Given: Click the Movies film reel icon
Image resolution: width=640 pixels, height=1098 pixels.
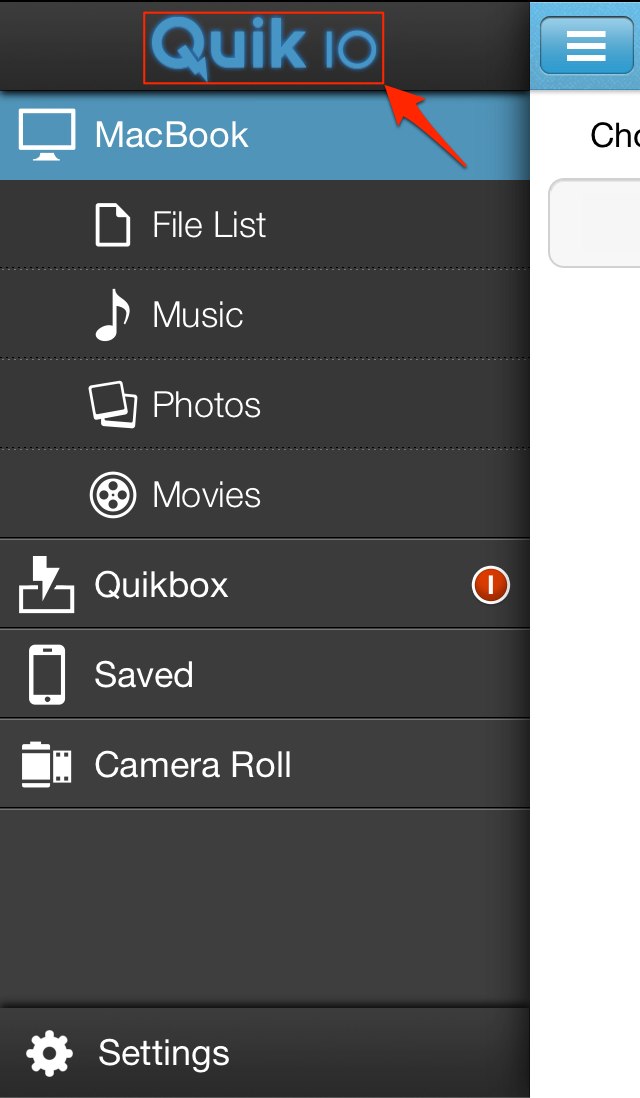Looking at the screenshot, I should [x=112, y=495].
